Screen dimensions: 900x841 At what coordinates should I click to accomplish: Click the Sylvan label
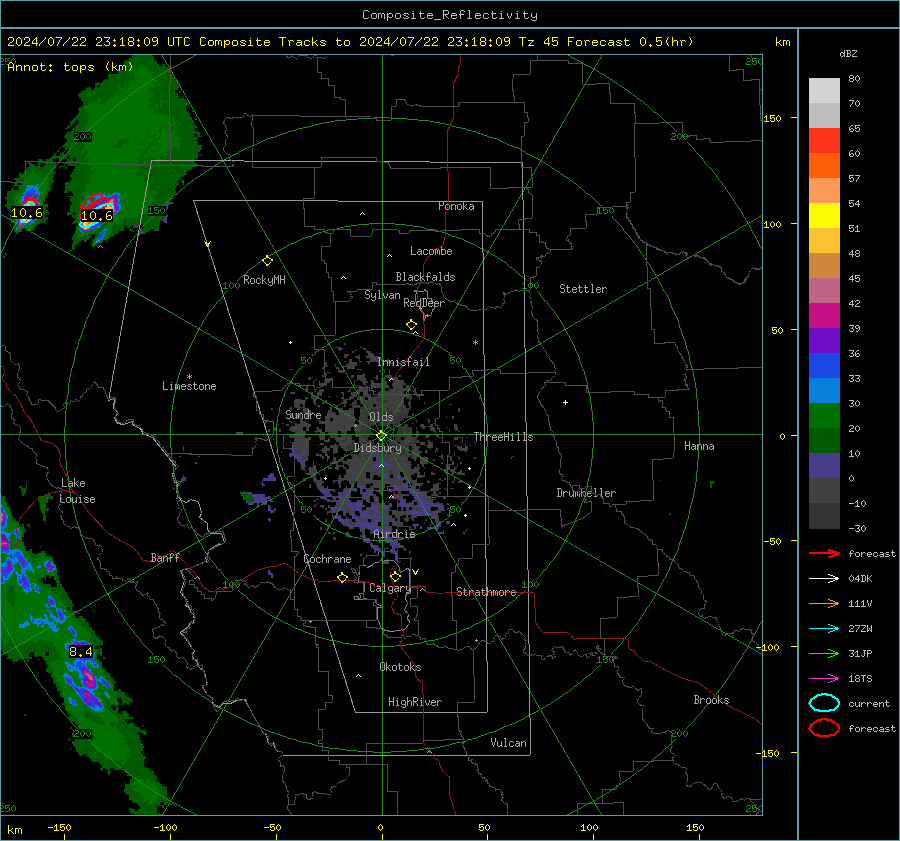point(382,295)
